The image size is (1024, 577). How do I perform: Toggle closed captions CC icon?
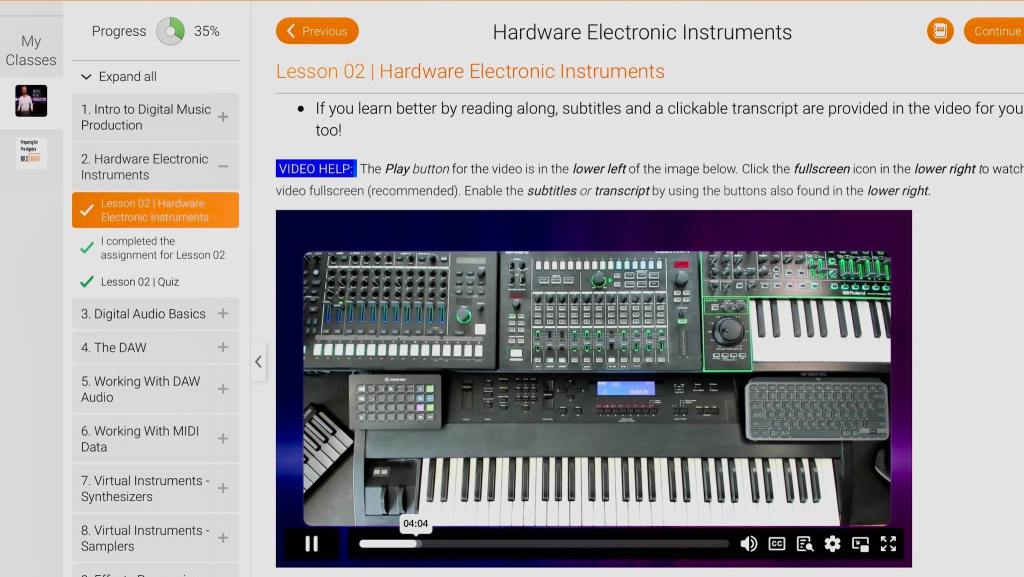pos(776,544)
